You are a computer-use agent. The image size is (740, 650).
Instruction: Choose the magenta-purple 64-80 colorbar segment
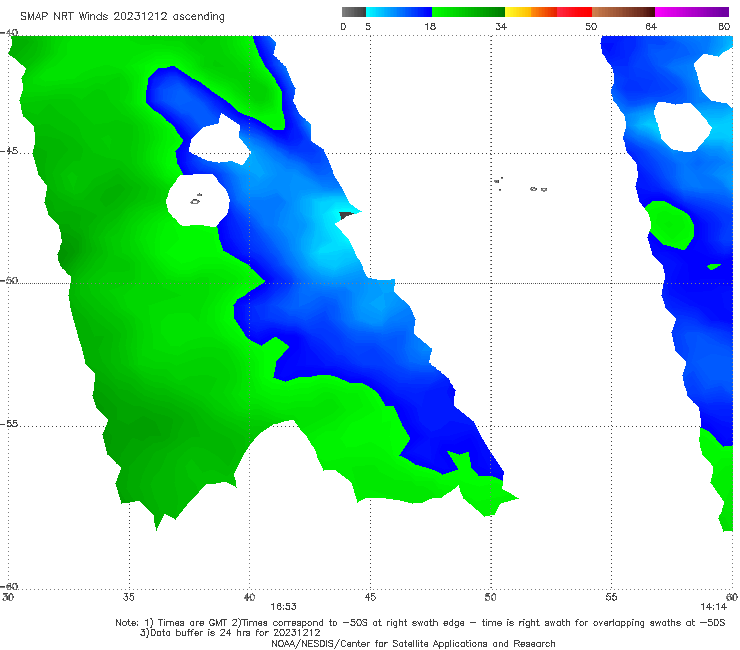692,12
